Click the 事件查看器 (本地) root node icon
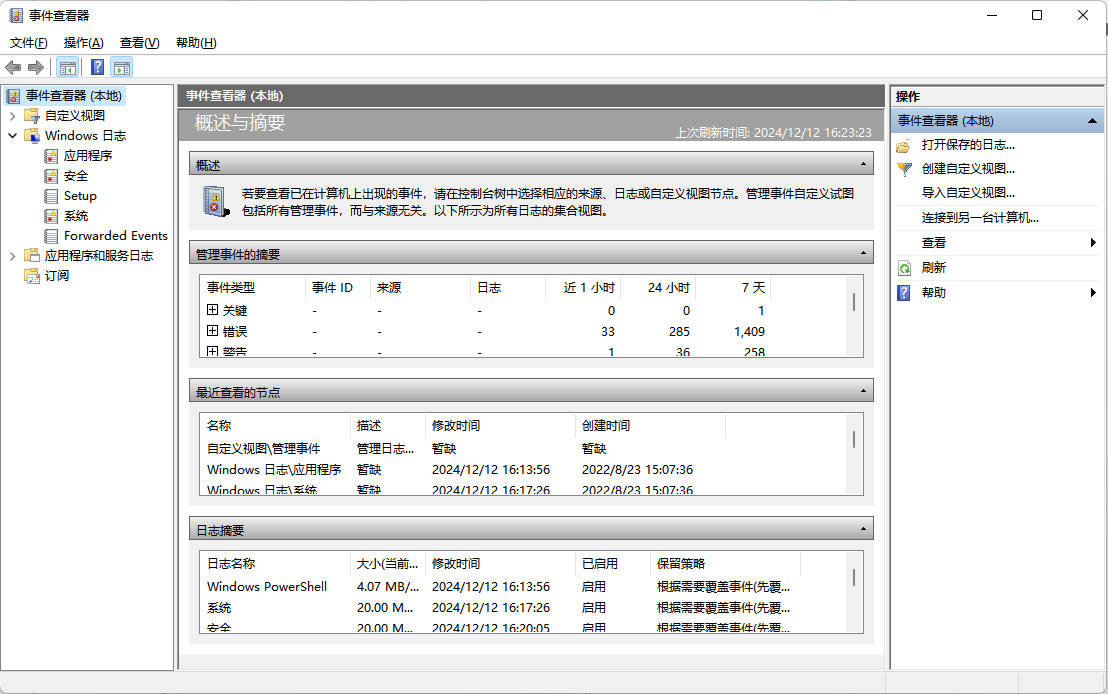Screen dimensions: 1108x694 click(13, 96)
